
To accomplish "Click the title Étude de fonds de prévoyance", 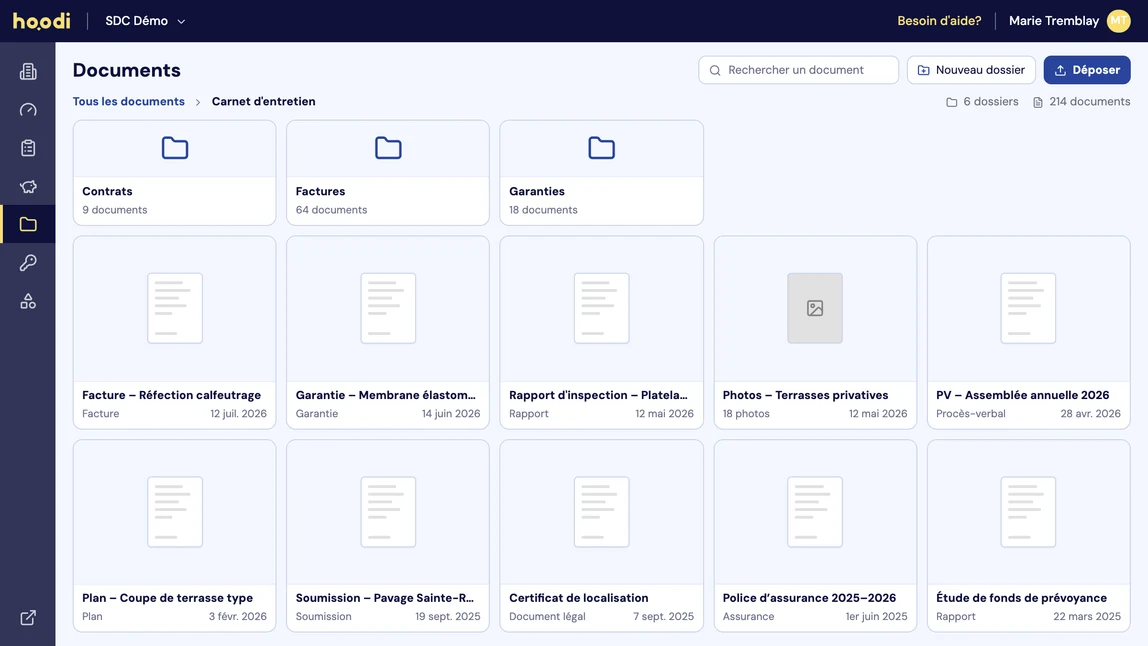I will pos(1021,598).
